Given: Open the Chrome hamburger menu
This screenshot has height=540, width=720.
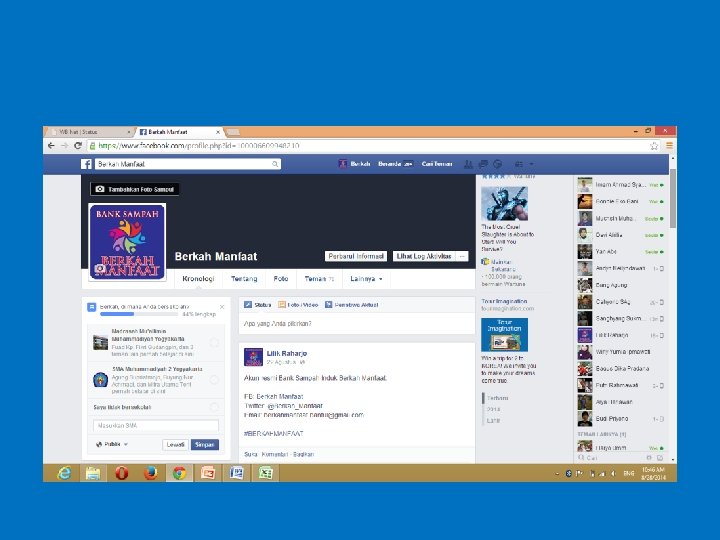Looking at the screenshot, I should [x=669, y=146].
